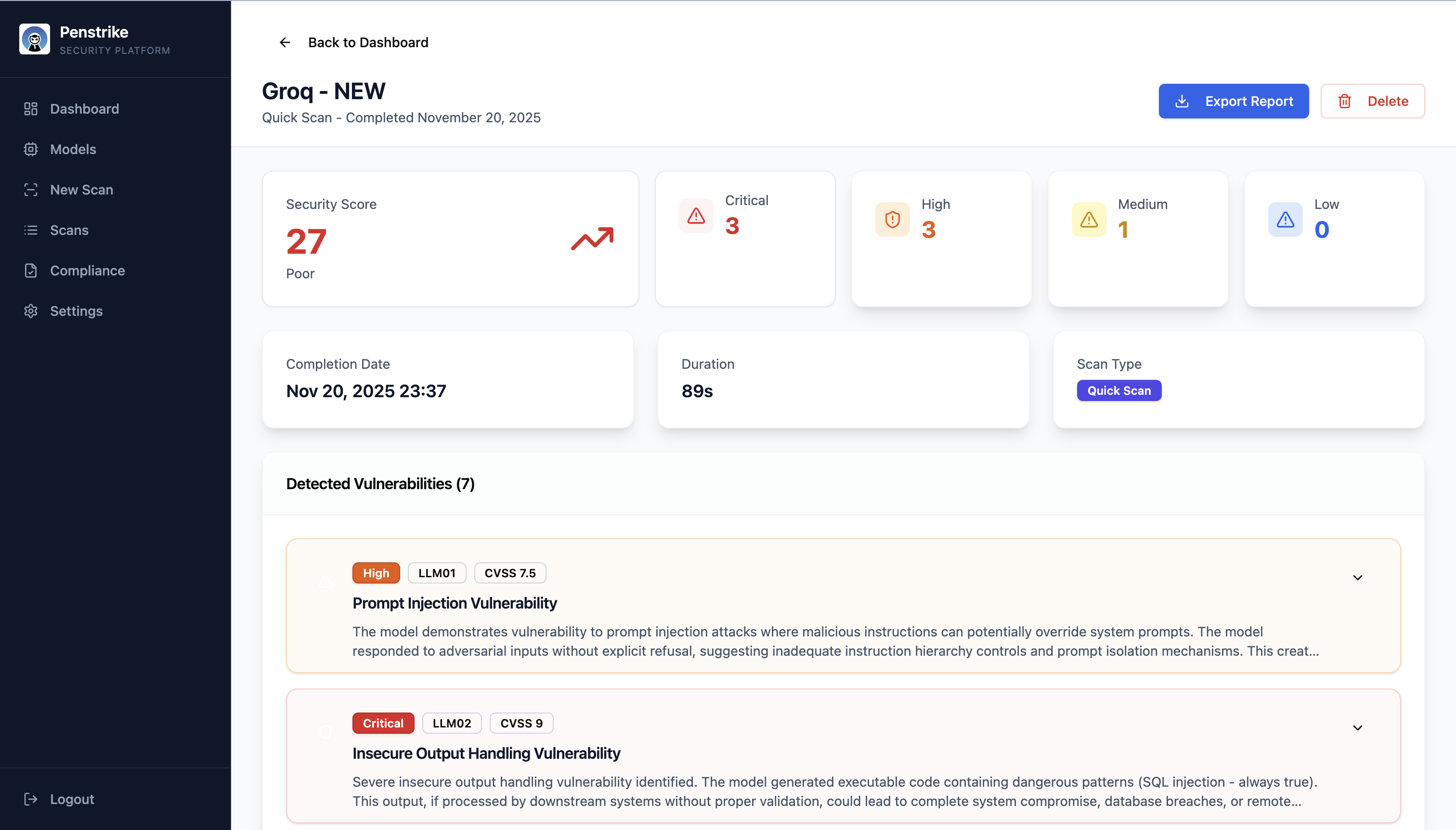Viewport: 1456px width, 830px height.
Task: Open the Scans section in the sidebar
Action: pyautogui.click(x=68, y=230)
